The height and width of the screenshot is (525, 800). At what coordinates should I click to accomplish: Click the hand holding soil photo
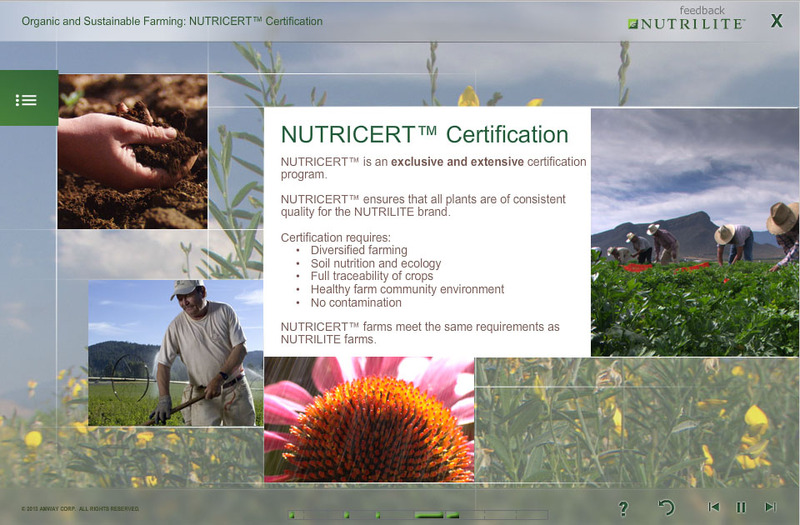point(132,152)
